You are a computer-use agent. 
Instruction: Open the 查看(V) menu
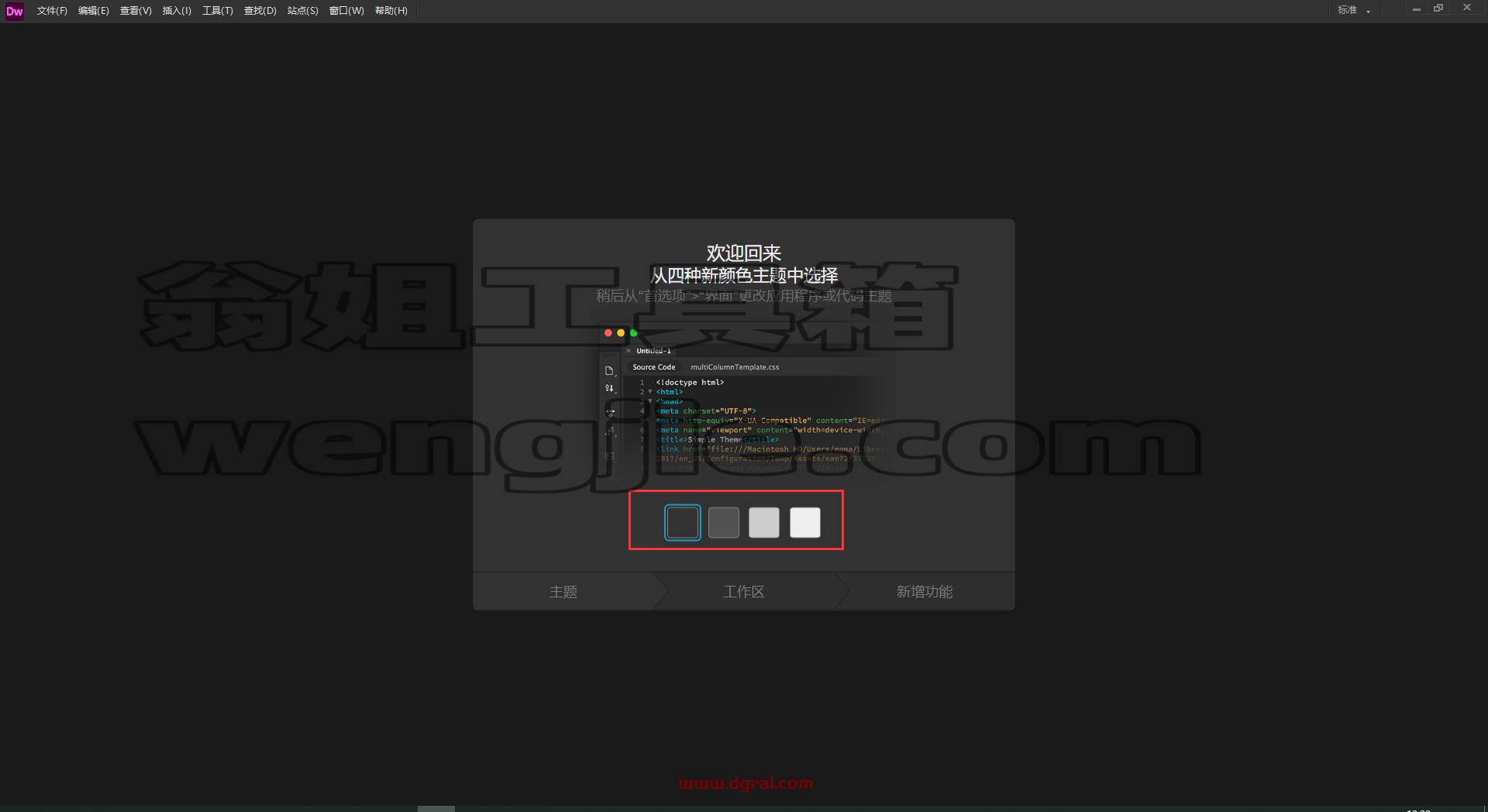[136, 11]
